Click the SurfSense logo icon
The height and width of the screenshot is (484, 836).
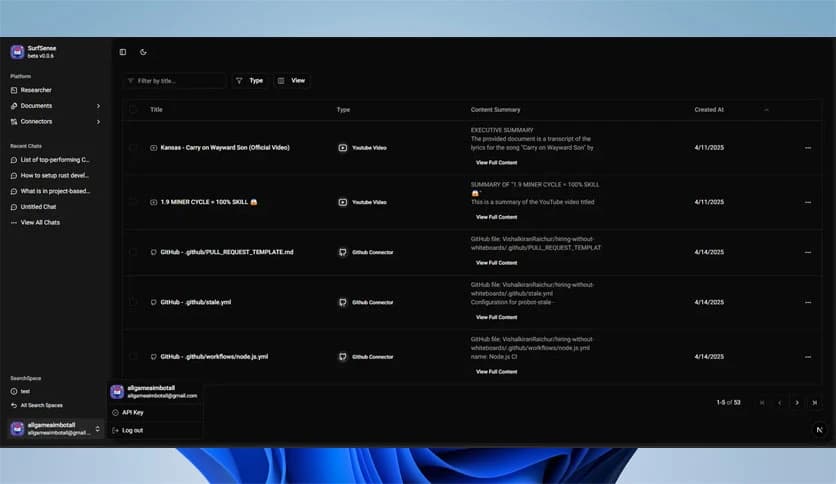(18, 52)
